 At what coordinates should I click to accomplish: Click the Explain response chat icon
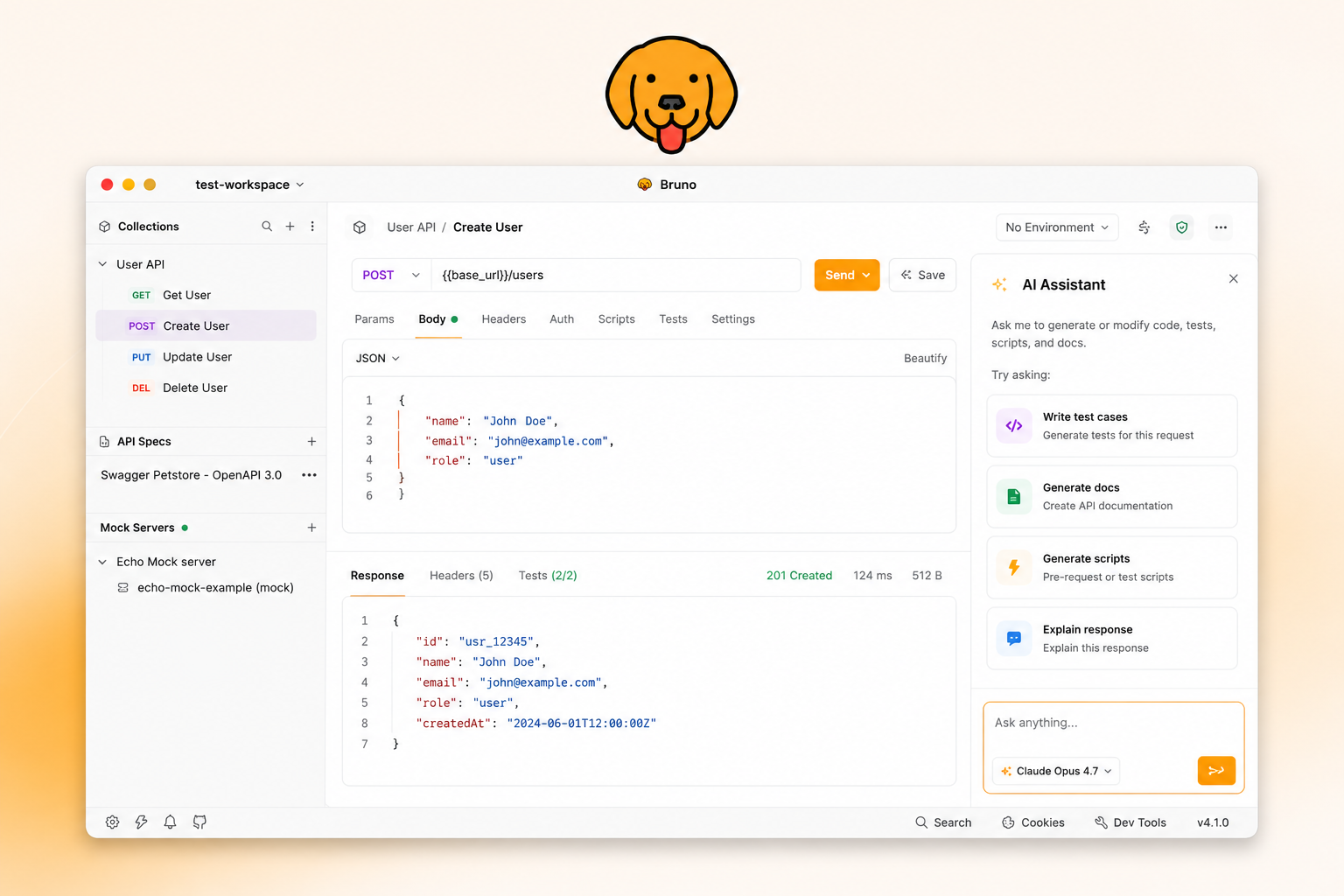click(1014, 639)
